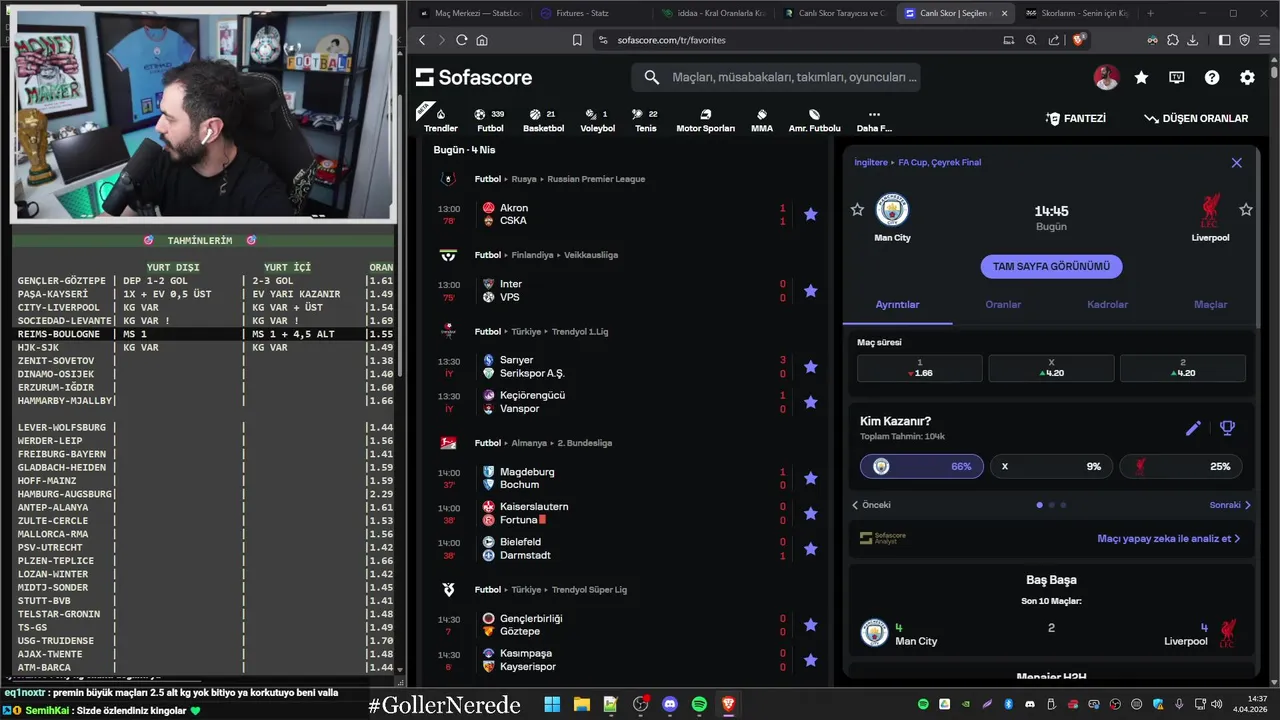Close the Man City vs Liverpool panel
This screenshot has height=720, width=1280.
(x=1236, y=162)
